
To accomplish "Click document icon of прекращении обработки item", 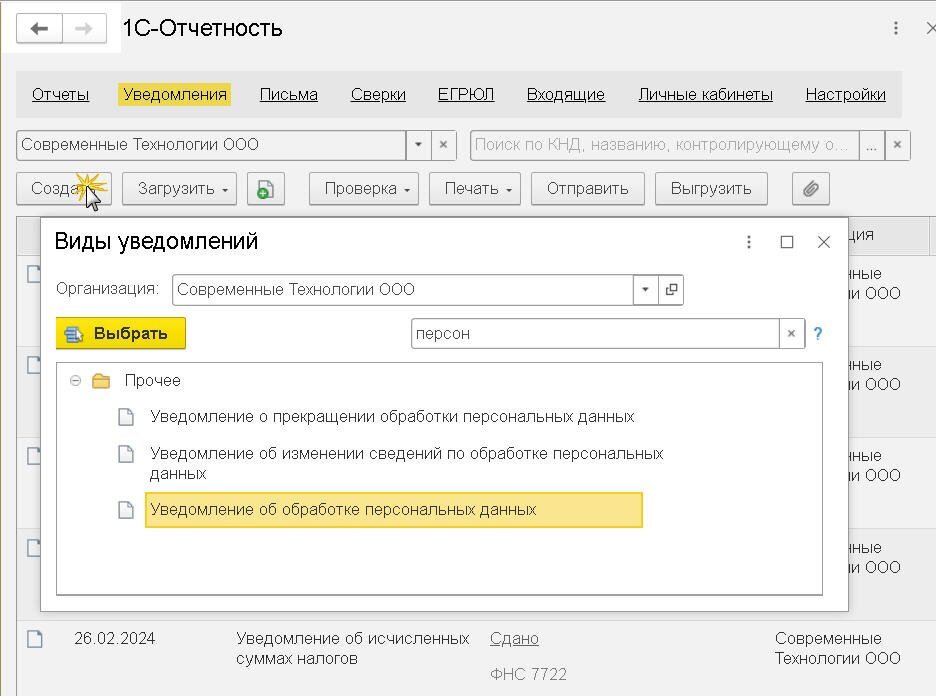I will (126, 417).
